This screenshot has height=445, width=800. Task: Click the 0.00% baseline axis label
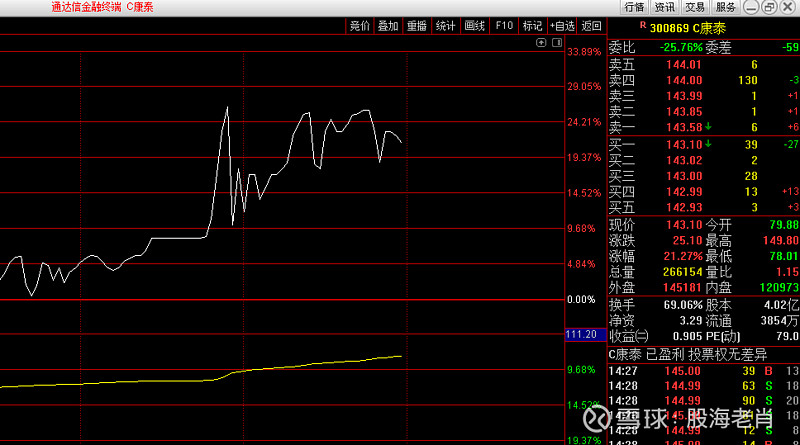click(x=581, y=300)
